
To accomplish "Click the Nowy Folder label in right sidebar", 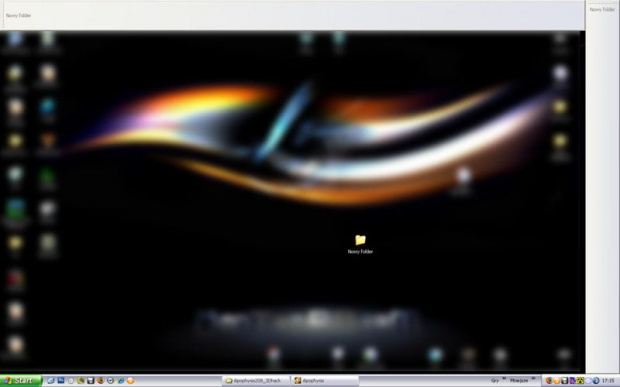I will (602, 9).
